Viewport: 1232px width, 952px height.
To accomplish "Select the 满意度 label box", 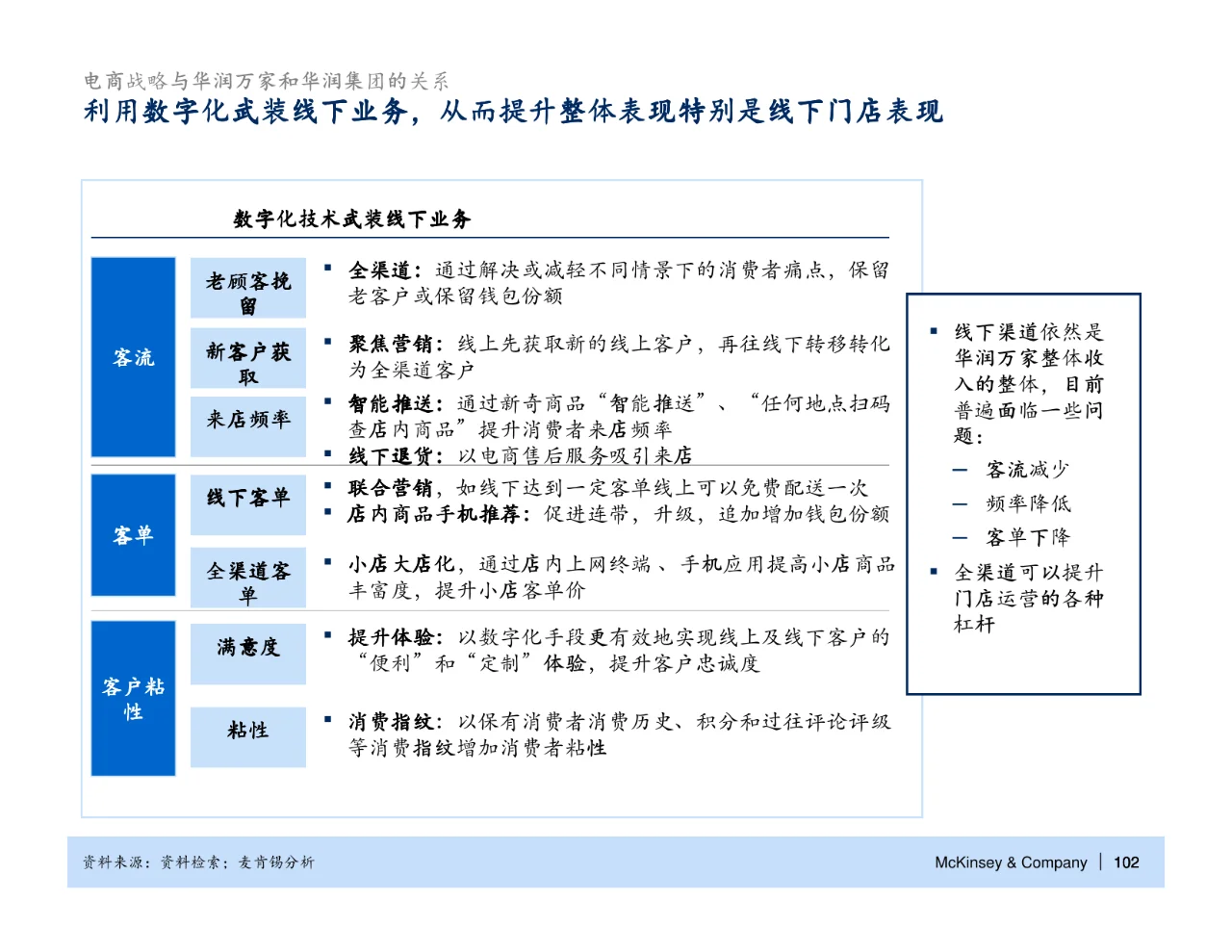I will pos(247,653).
